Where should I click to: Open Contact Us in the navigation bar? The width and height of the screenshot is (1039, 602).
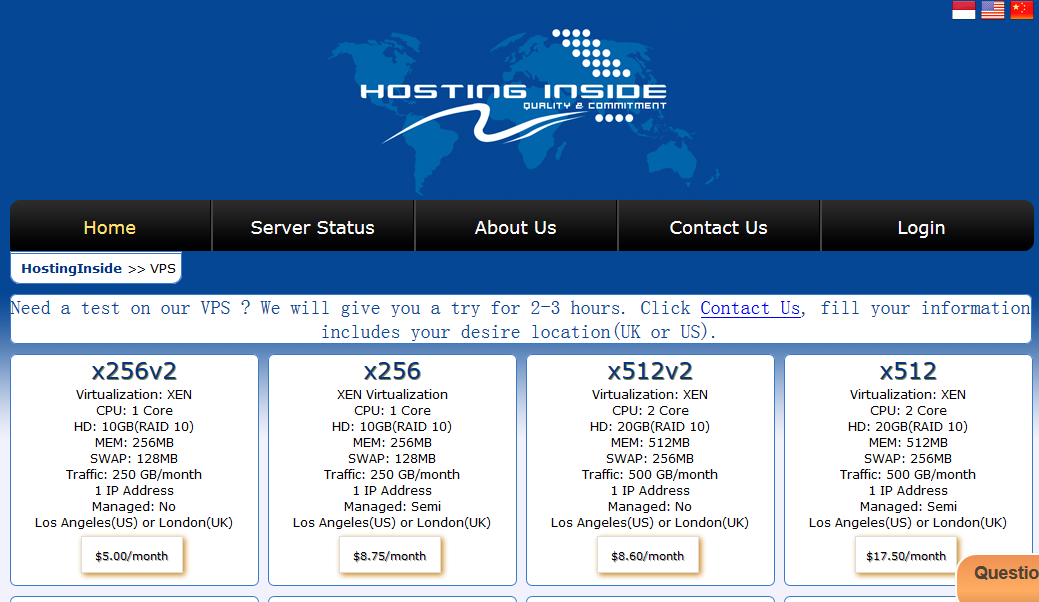[x=718, y=227]
